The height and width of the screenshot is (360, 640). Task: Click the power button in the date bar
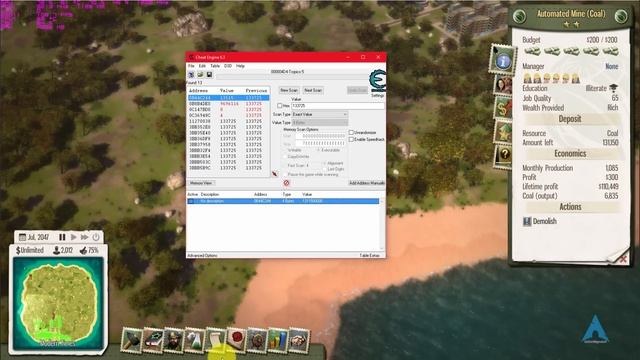click(x=96, y=237)
